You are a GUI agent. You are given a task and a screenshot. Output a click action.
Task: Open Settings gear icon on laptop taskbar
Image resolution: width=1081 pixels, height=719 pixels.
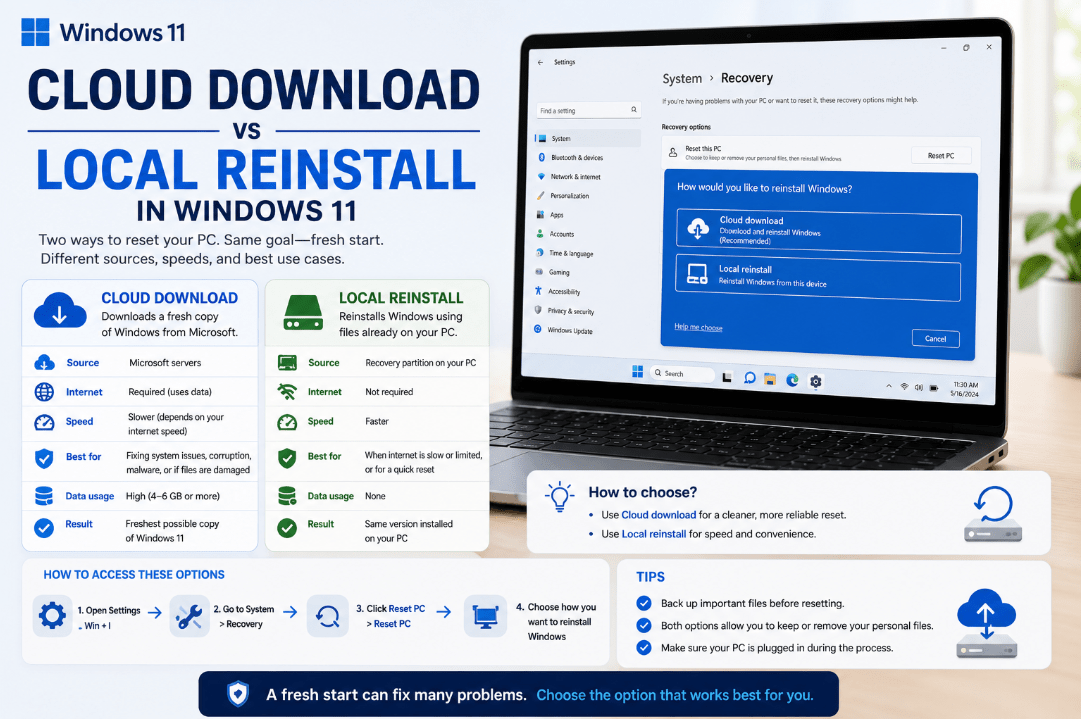816,381
